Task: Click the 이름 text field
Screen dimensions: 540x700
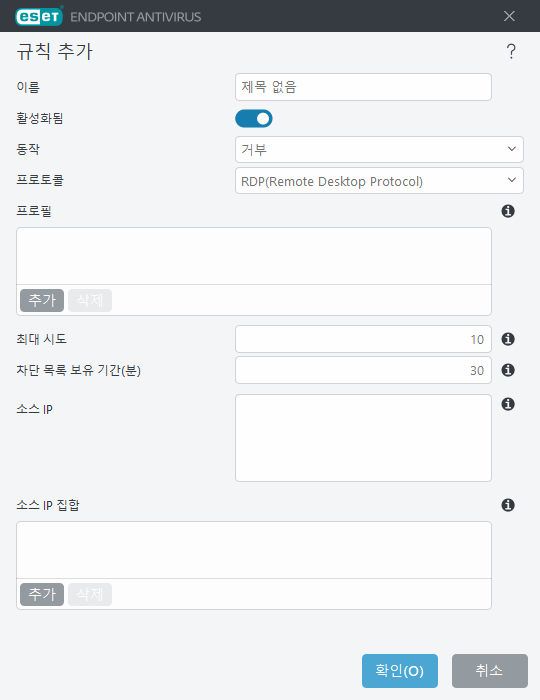Action: pos(363,87)
